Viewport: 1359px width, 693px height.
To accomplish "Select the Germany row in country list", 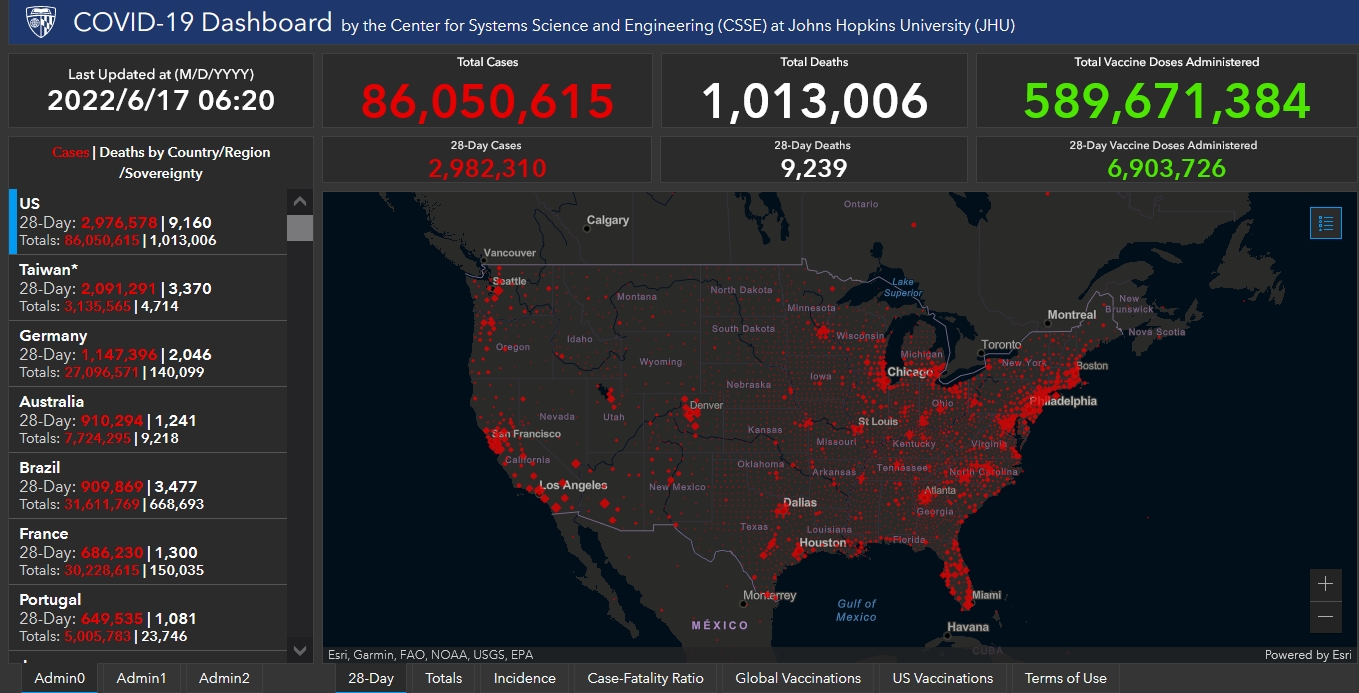I will [x=148, y=353].
